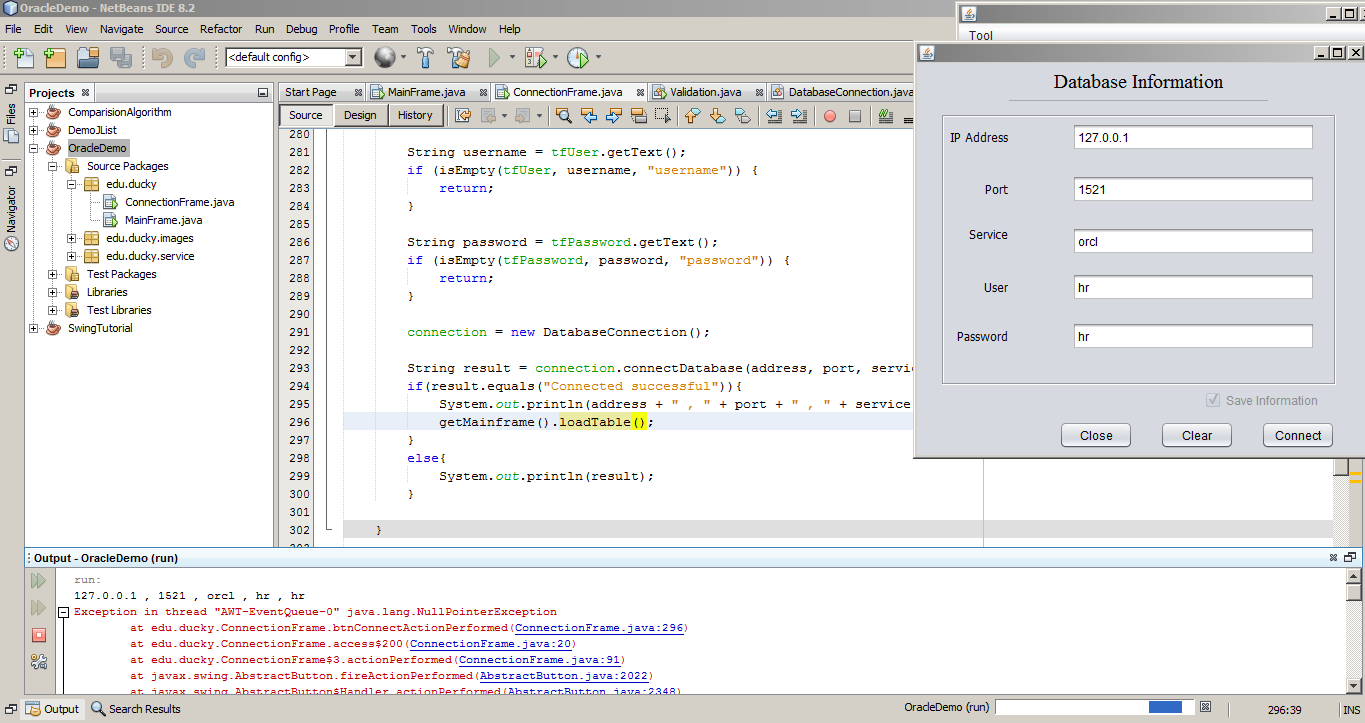Select ConnectionFrame.java in Projects tree

point(180,202)
